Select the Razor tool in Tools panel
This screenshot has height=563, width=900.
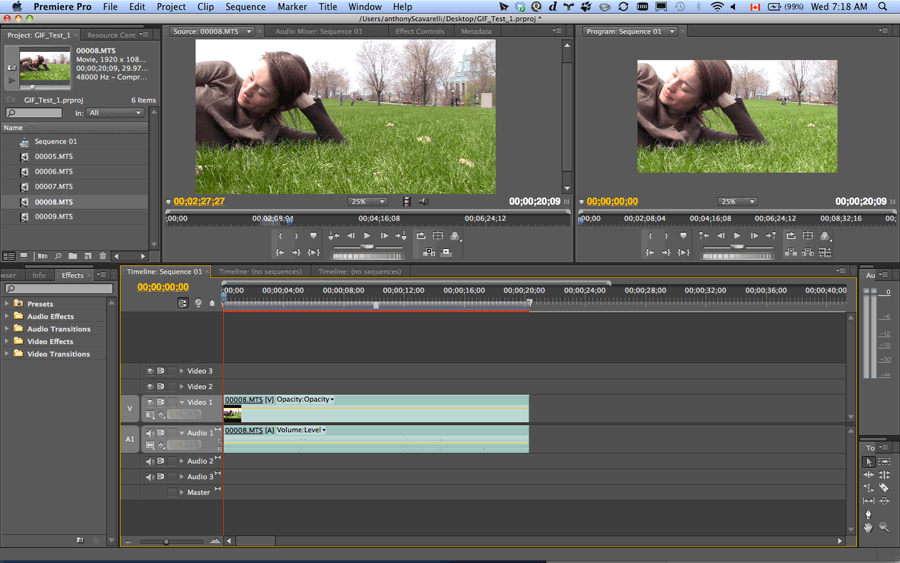point(884,488)
